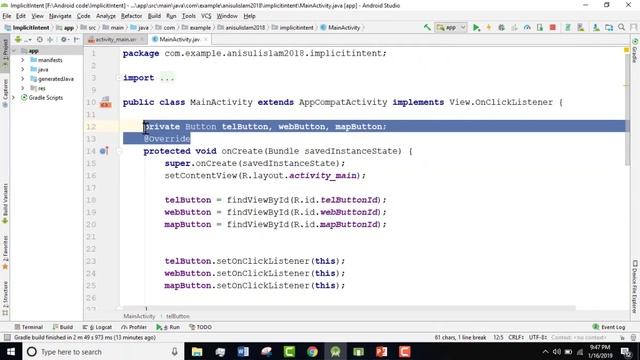Toggle the Run tool window
This screenshot has width=640, height=360.
168,327
